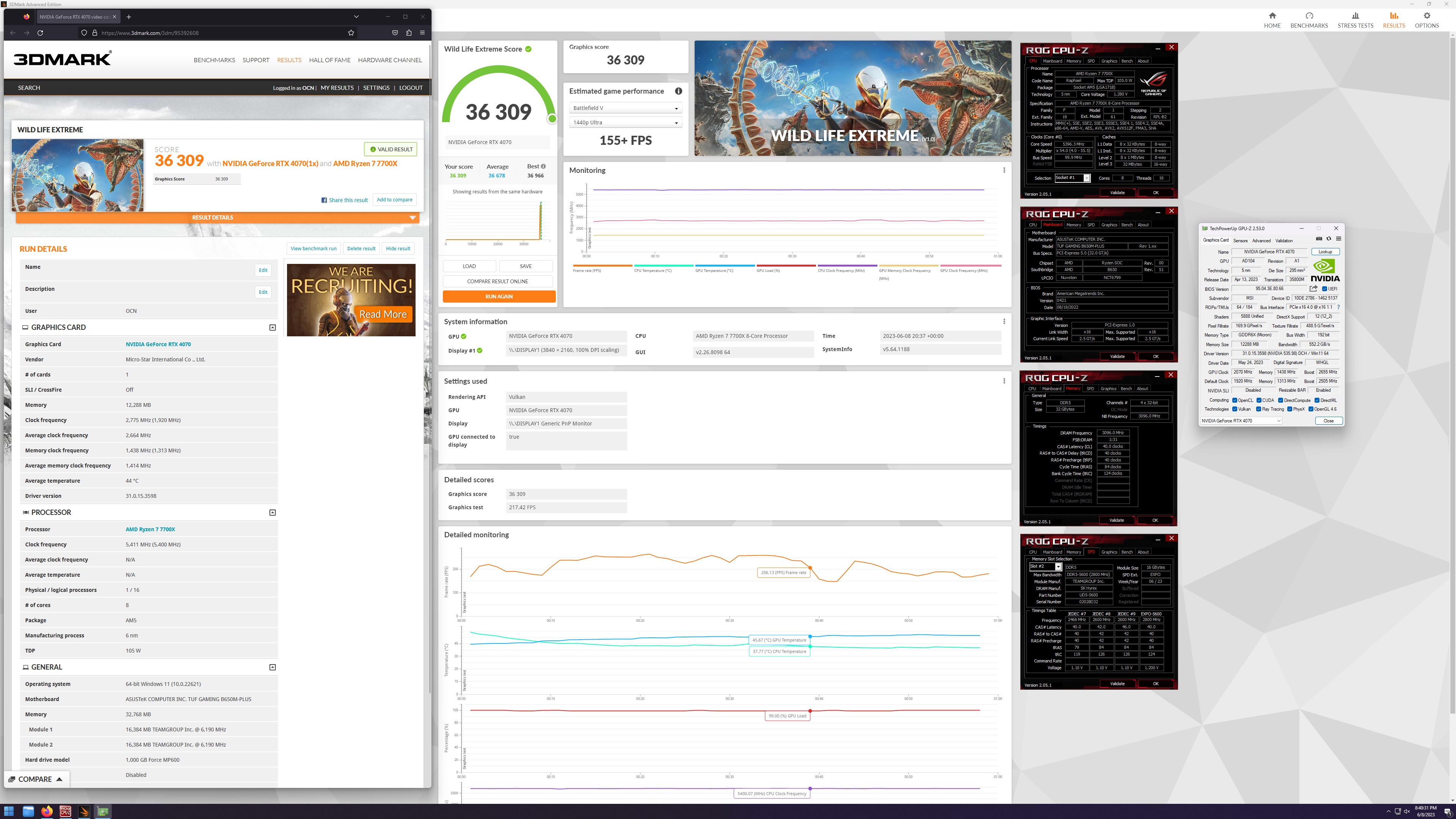Viewport: 1456px width, 819px height.
Task: Open Validation tab in GPU-Z
Action: click(x=1283, y=241)
